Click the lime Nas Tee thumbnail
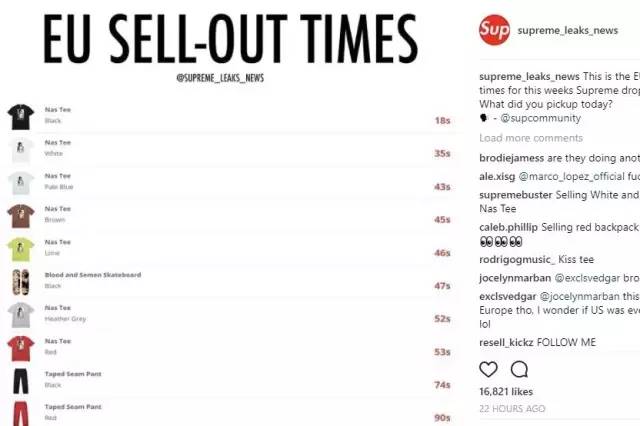The image size is (640, 426). click(21, 249)
